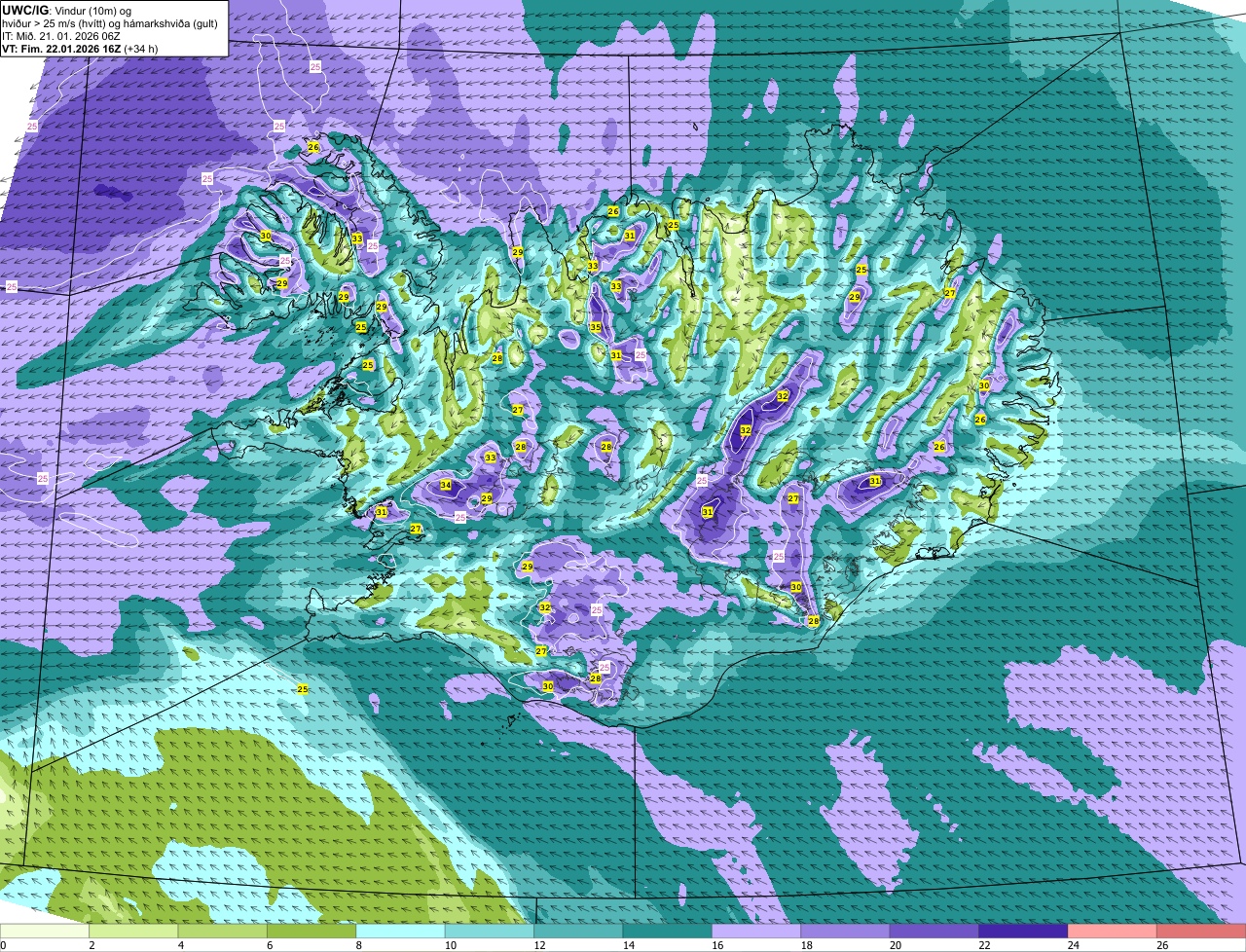Viewport: 1246px width, 952px height.
Task: Pick the pale cream swatch left of 2
Action: click(x=45, y=932)
